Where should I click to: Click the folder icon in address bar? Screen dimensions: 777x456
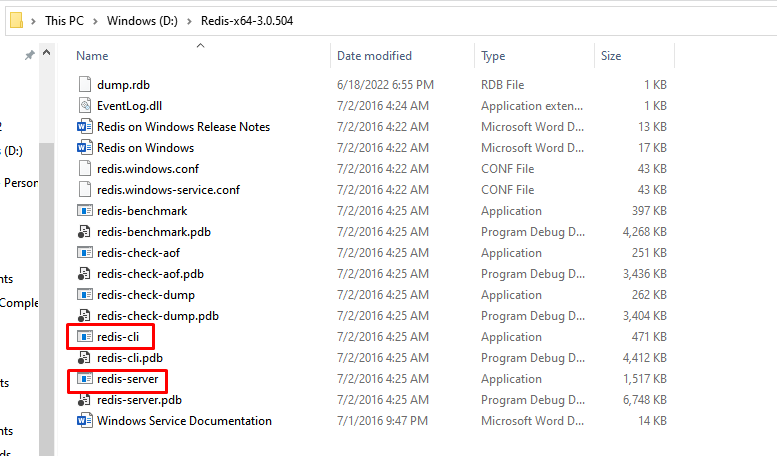[16, 20]
